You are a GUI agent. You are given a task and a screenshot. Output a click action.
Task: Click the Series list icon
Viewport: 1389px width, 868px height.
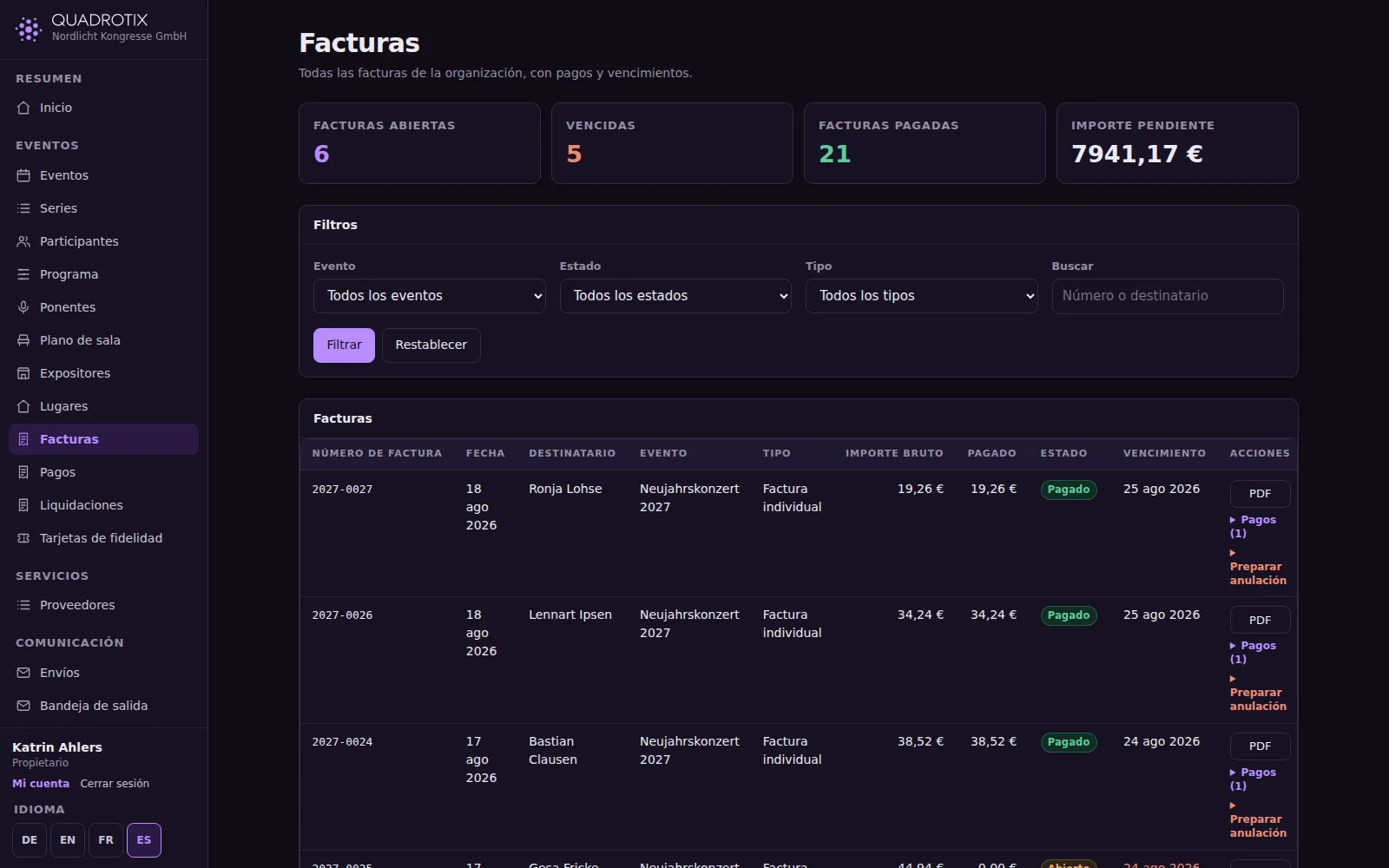[x=23, y=208]
